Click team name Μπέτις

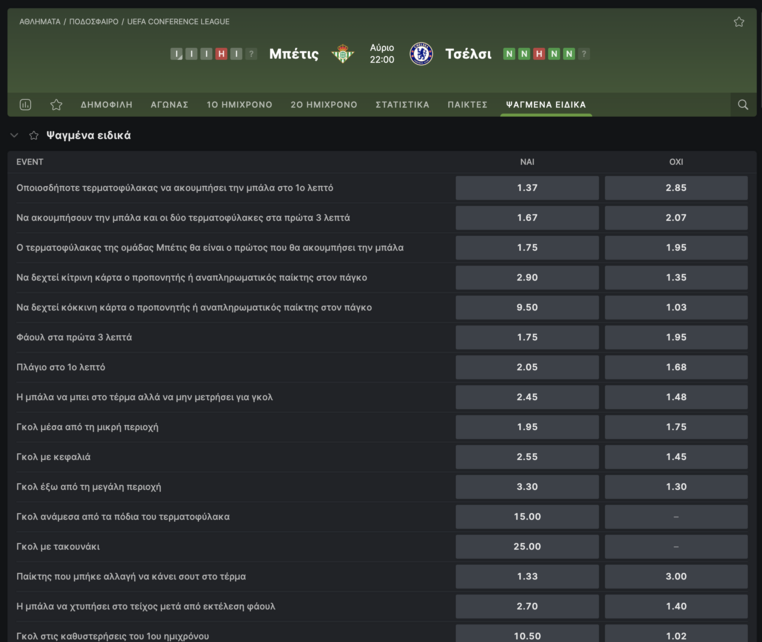(x=294, y=54)
